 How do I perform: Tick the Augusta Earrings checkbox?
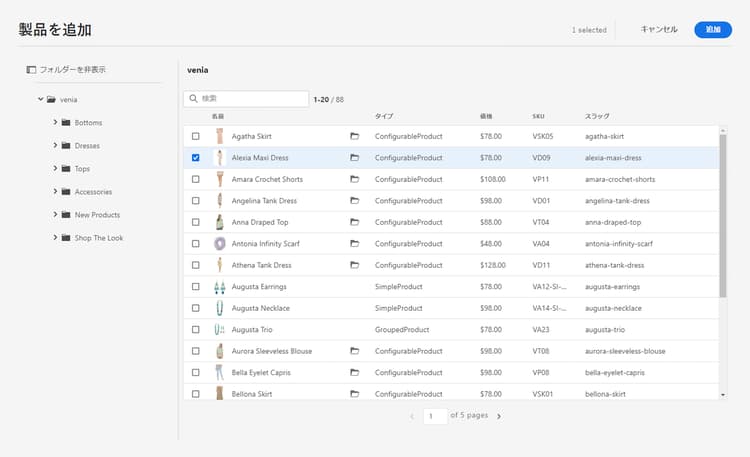pyautogui.click(x=196, y=287)
